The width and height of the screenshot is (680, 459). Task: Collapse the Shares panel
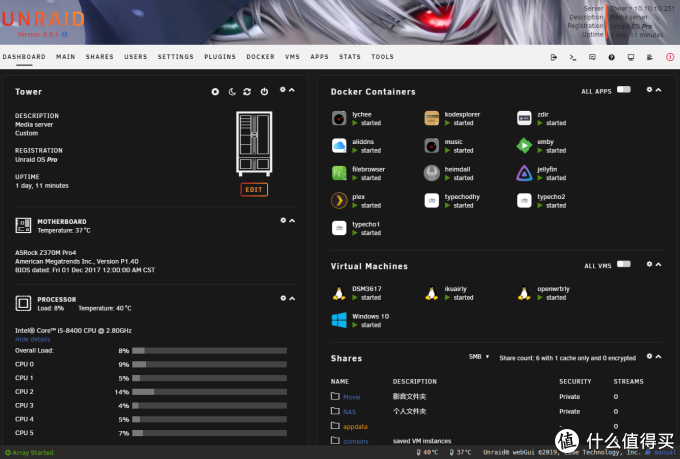click(658, 356)
